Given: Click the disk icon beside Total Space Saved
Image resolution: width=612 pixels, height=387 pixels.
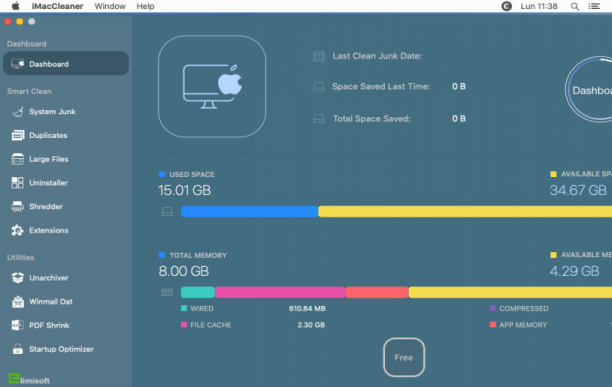Looking at the screenshot, I should coord(319,119).
